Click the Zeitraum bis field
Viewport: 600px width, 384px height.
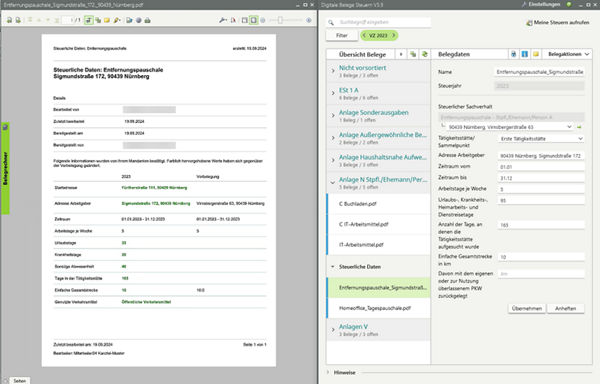coord(541,178)
